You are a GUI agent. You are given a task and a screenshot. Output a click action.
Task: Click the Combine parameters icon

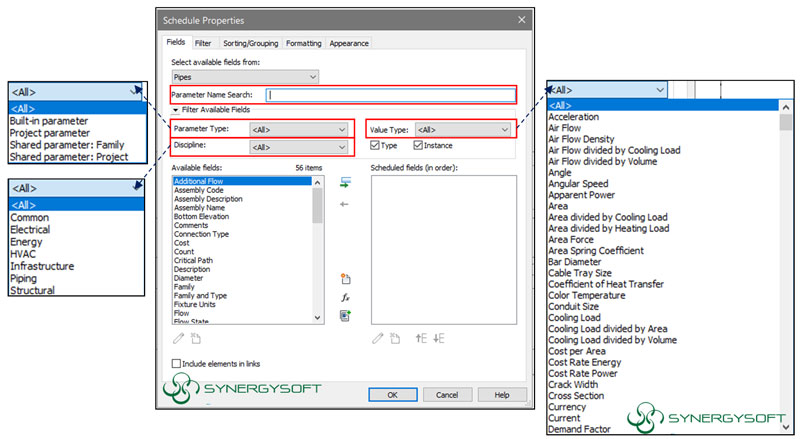(345, 315)
